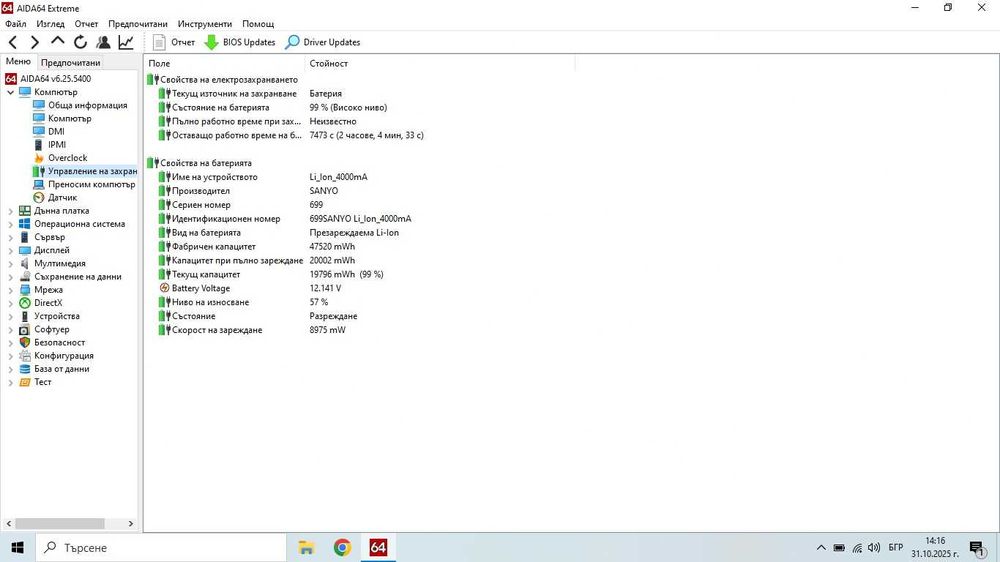This screenshot has height=562, width=1000.
Task: Click the База от данни database icon
Action: point(25,369)
